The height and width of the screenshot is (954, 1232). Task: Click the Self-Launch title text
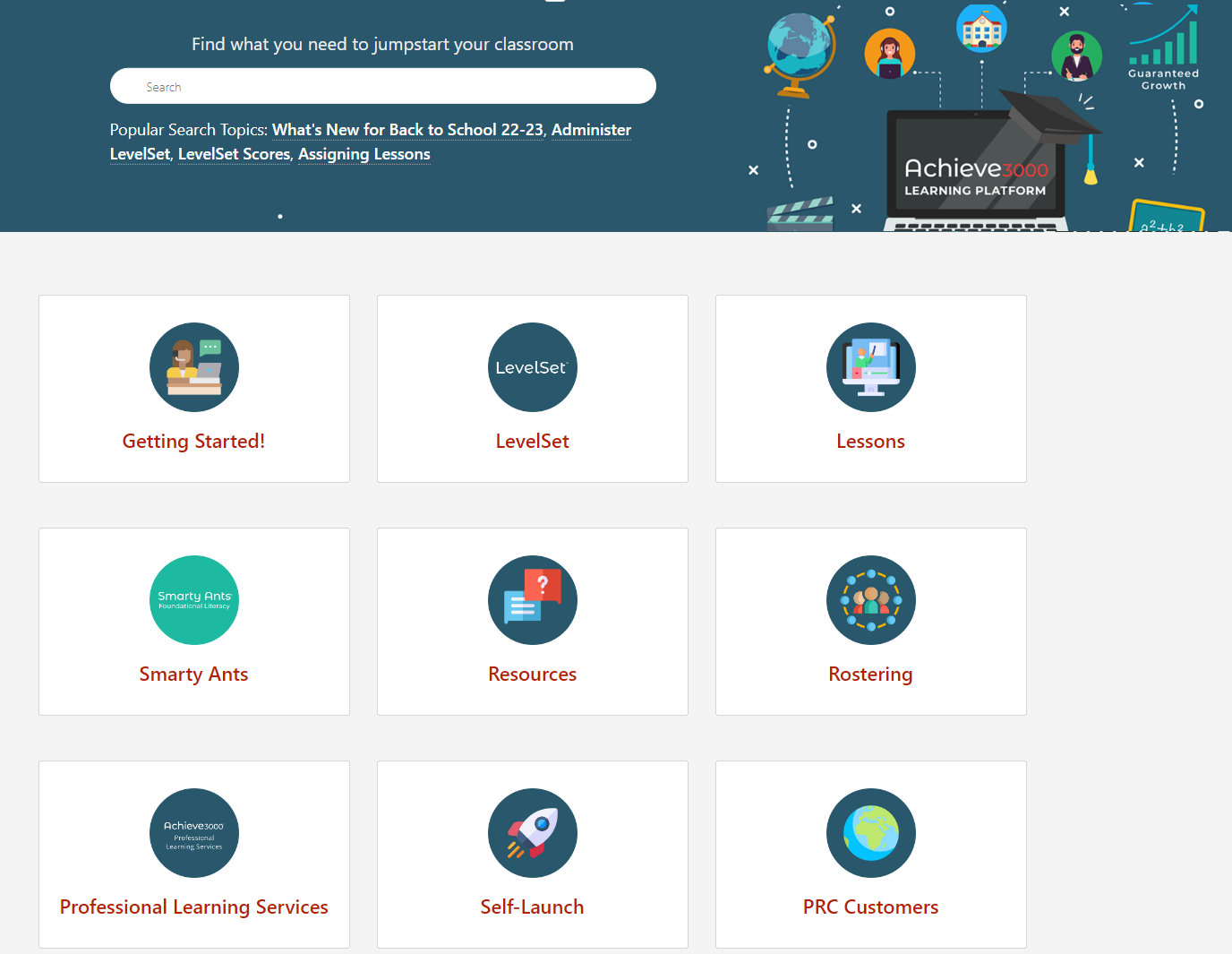coord(533,907)
